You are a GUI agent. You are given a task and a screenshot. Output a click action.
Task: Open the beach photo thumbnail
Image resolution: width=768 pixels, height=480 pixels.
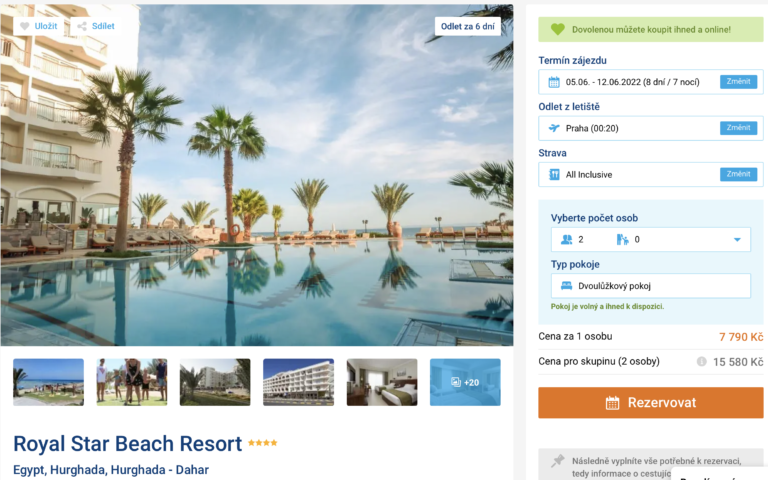coord(48,382)
